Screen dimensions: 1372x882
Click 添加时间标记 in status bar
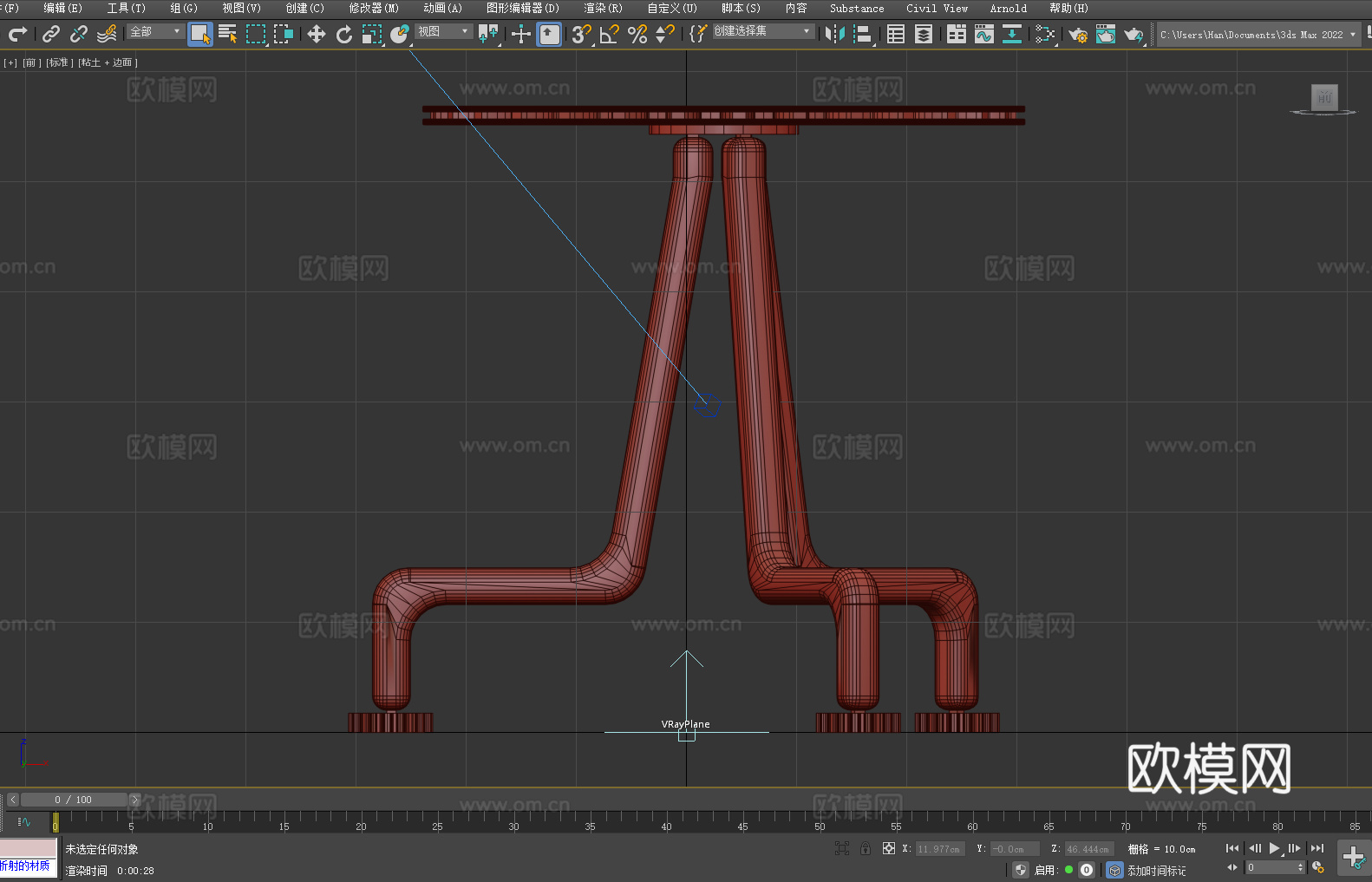(x=1156, y=870)
